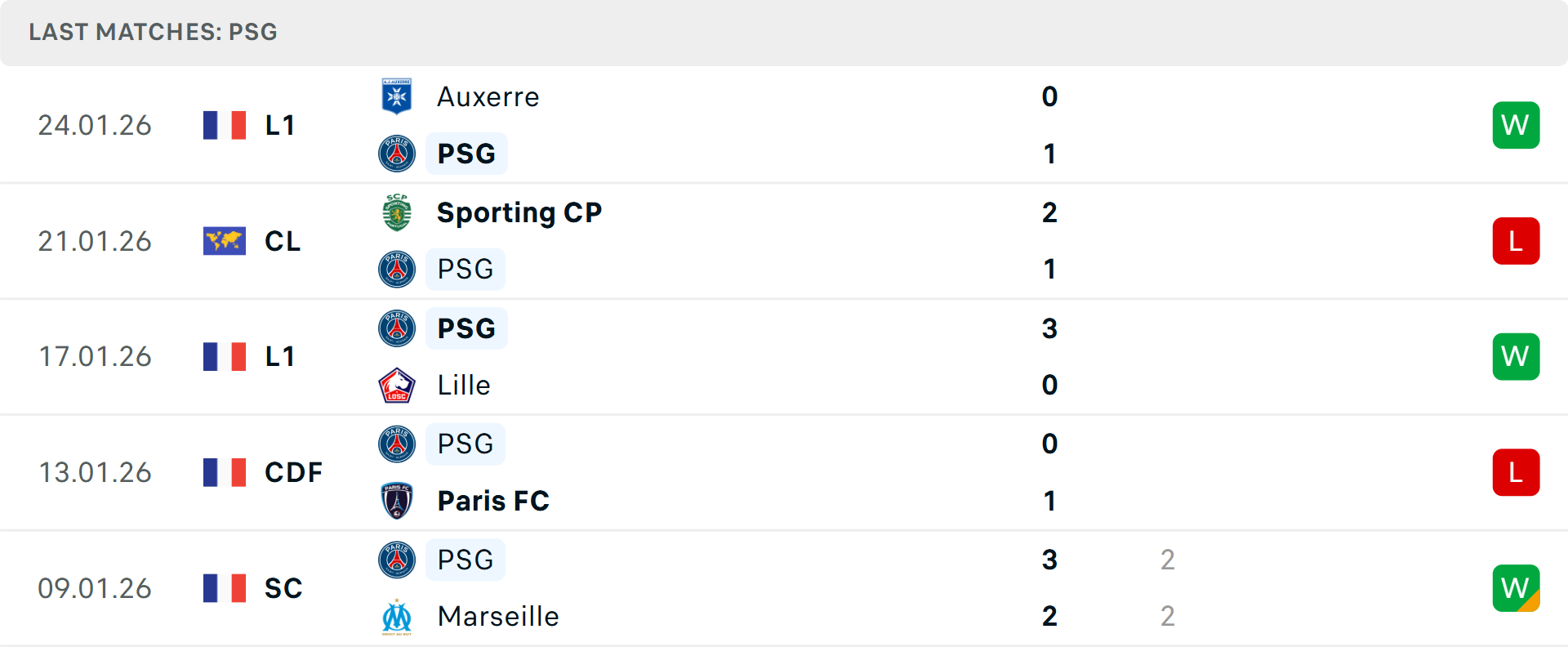1568x647 pixels.
Task: Open the Marseille team link
Action: [498, 617]
